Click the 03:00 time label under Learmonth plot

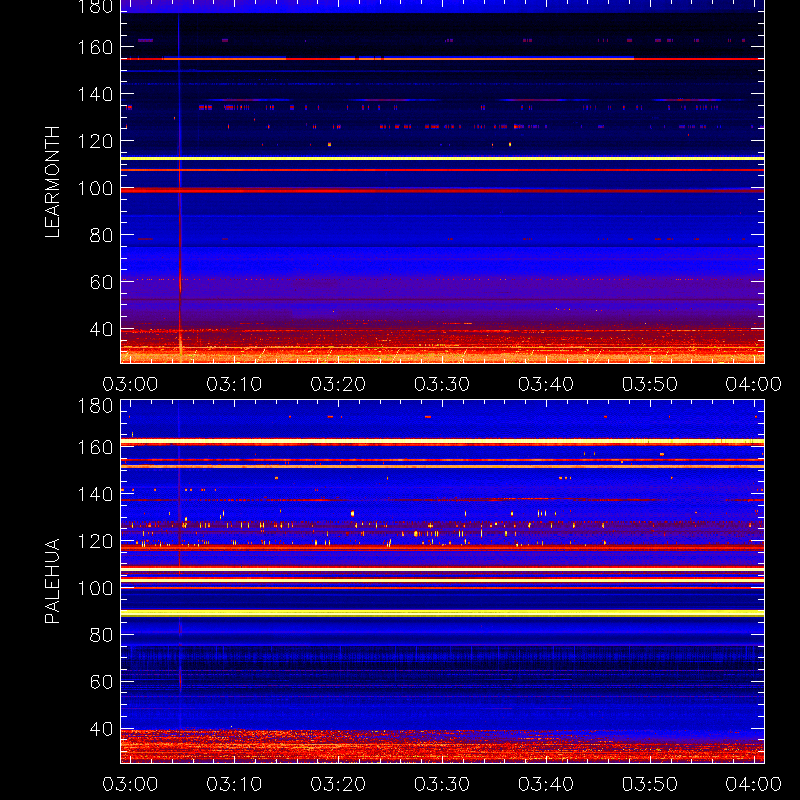pyautogui.click(x=130, y=384)
